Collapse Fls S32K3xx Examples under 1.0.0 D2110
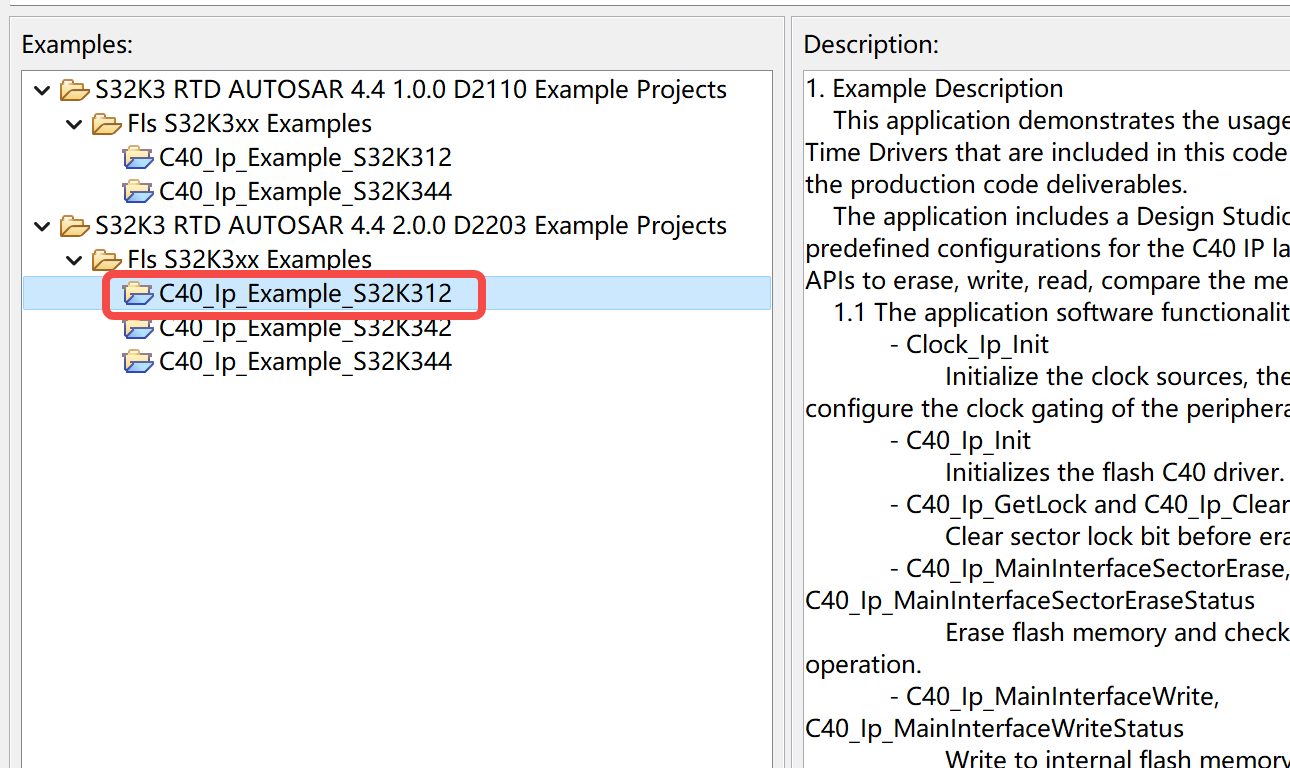 [73, 124]
